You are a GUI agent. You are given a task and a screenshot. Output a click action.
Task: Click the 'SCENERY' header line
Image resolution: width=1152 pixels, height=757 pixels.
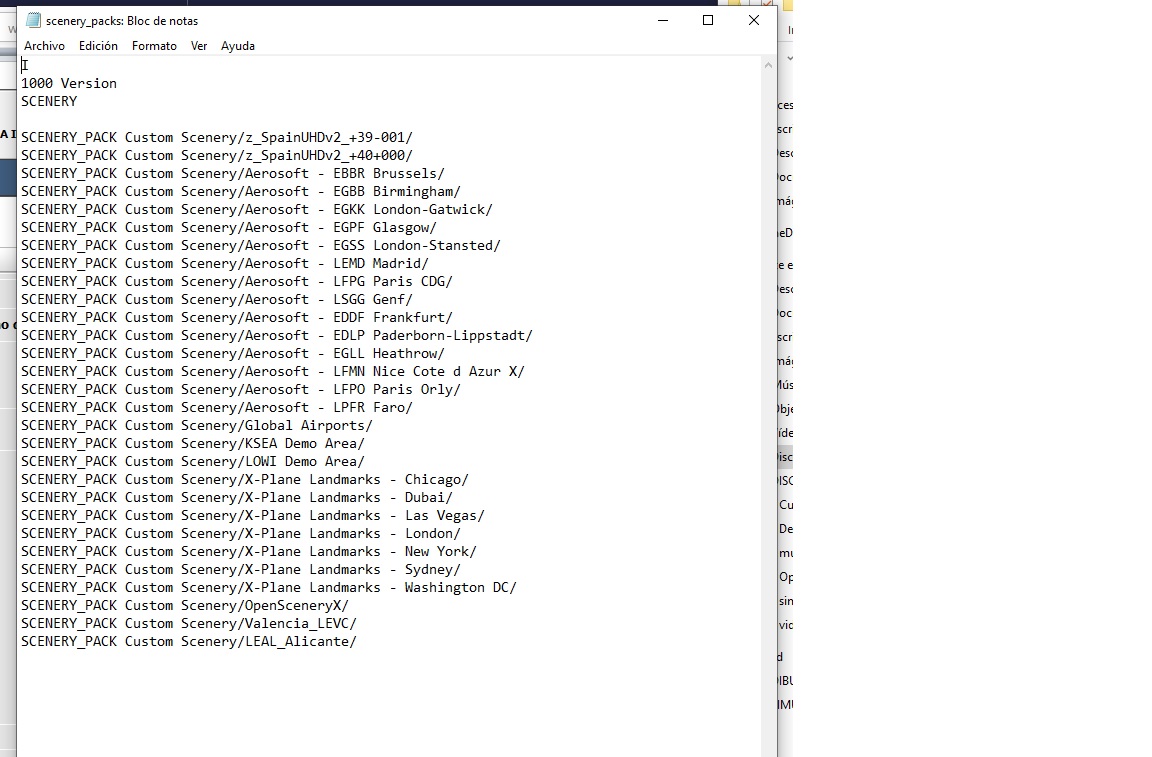point(49,101)
